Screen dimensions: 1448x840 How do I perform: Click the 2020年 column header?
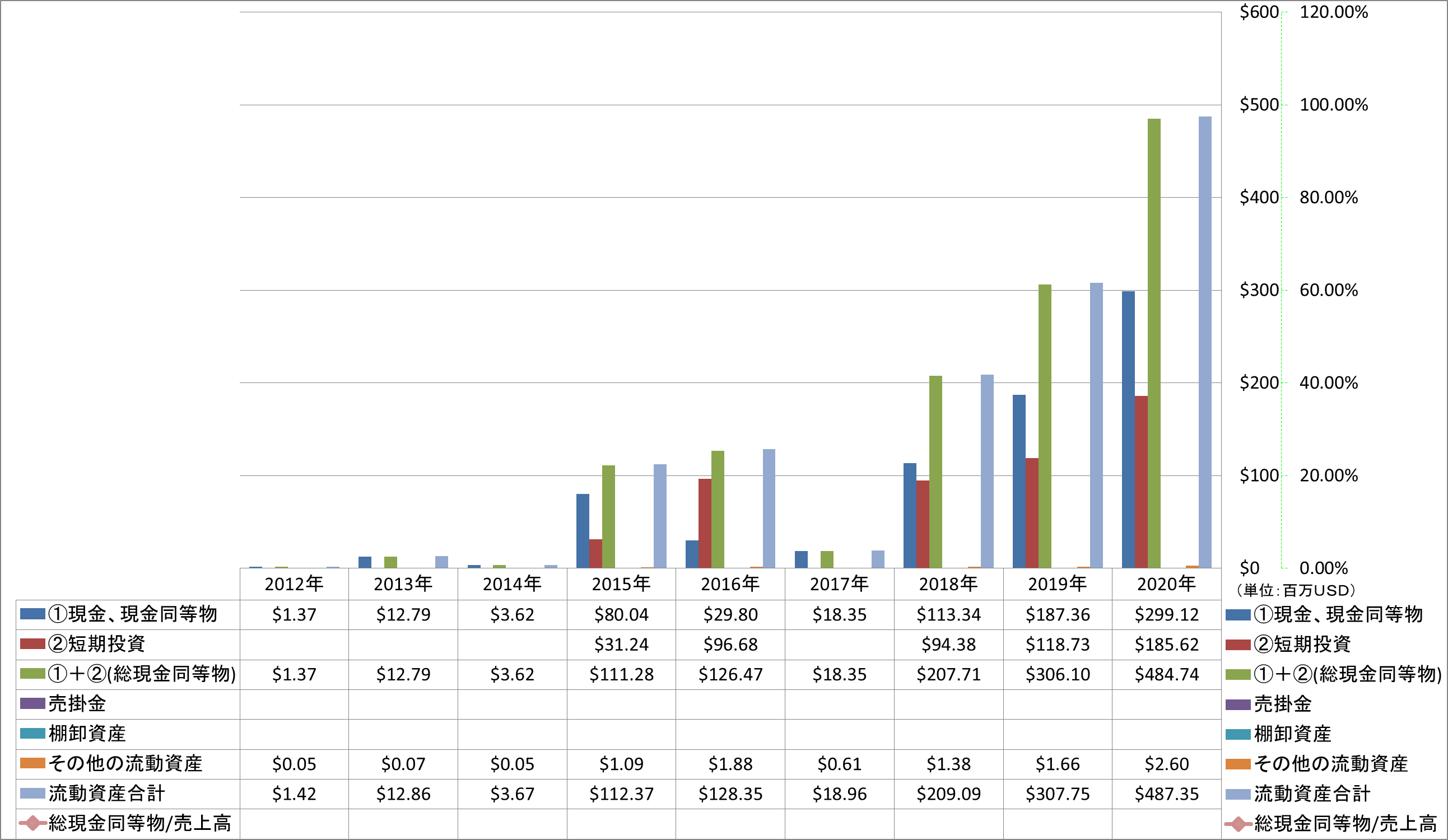[x=1167, y=584]
